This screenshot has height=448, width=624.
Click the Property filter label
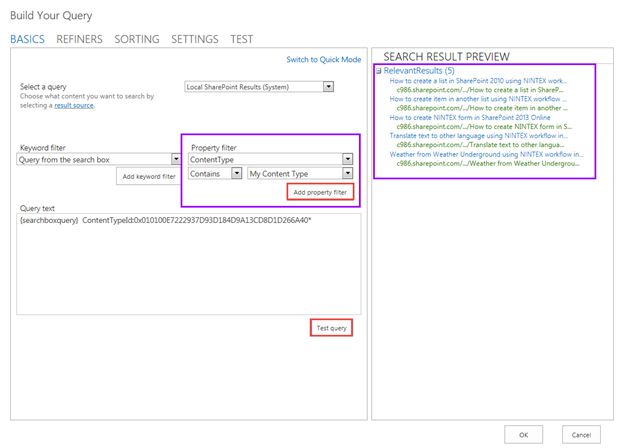pyautogui.click(x=213, y=148)
